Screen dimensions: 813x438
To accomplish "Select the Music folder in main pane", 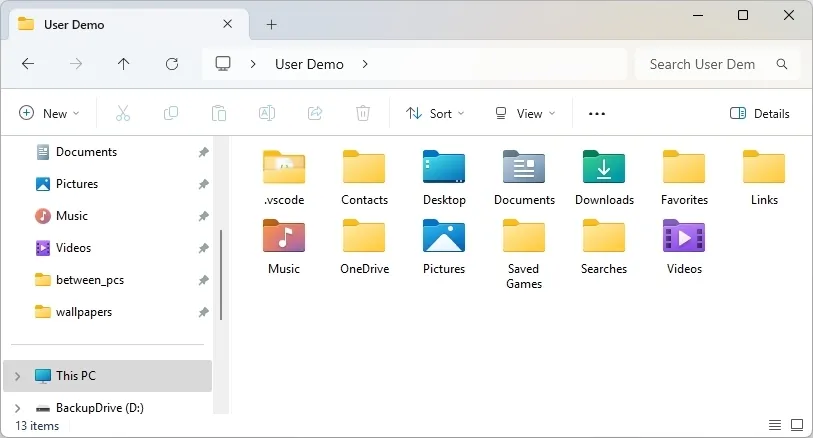I will click(x=284, y=247).
